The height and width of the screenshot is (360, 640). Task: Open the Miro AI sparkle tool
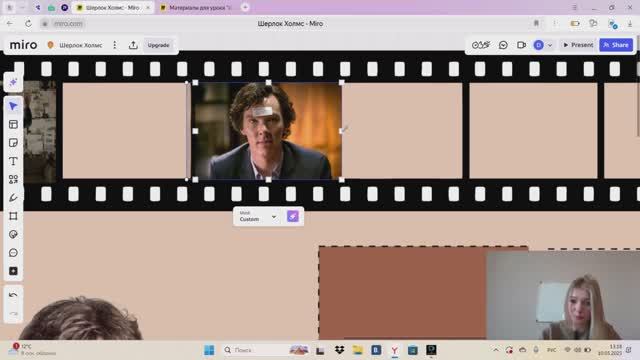point(13,82)
